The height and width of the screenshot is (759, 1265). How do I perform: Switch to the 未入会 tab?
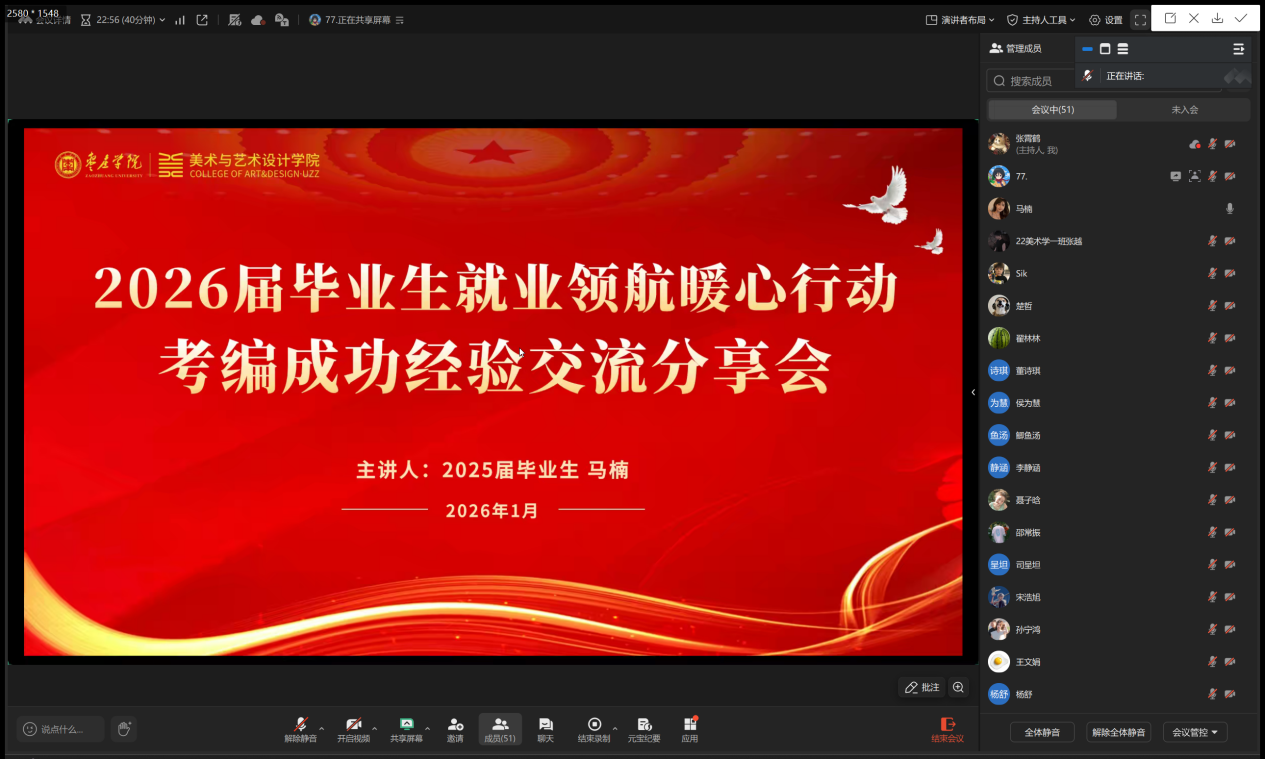[x=1184, y=110]
